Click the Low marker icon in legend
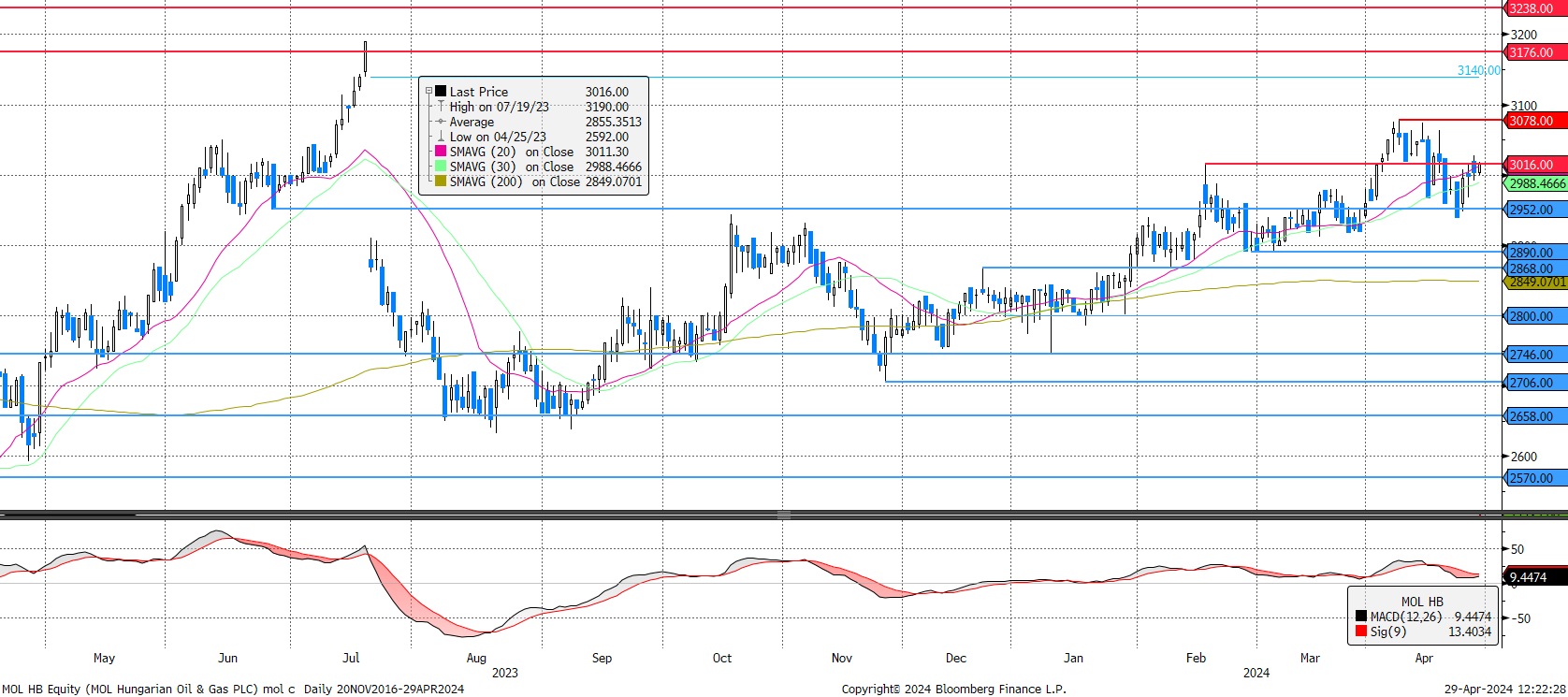Viewport: 1568px width, 697px height. coord(441,137)
